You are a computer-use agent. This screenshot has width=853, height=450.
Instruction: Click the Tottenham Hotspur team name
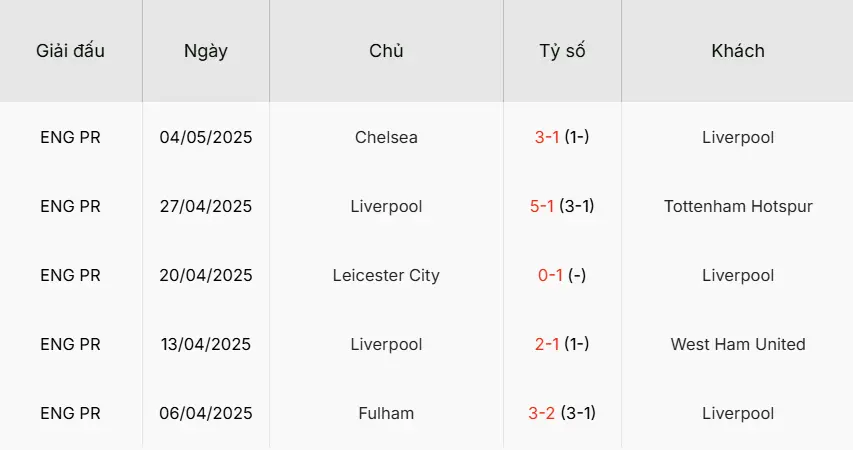point(738,206)
